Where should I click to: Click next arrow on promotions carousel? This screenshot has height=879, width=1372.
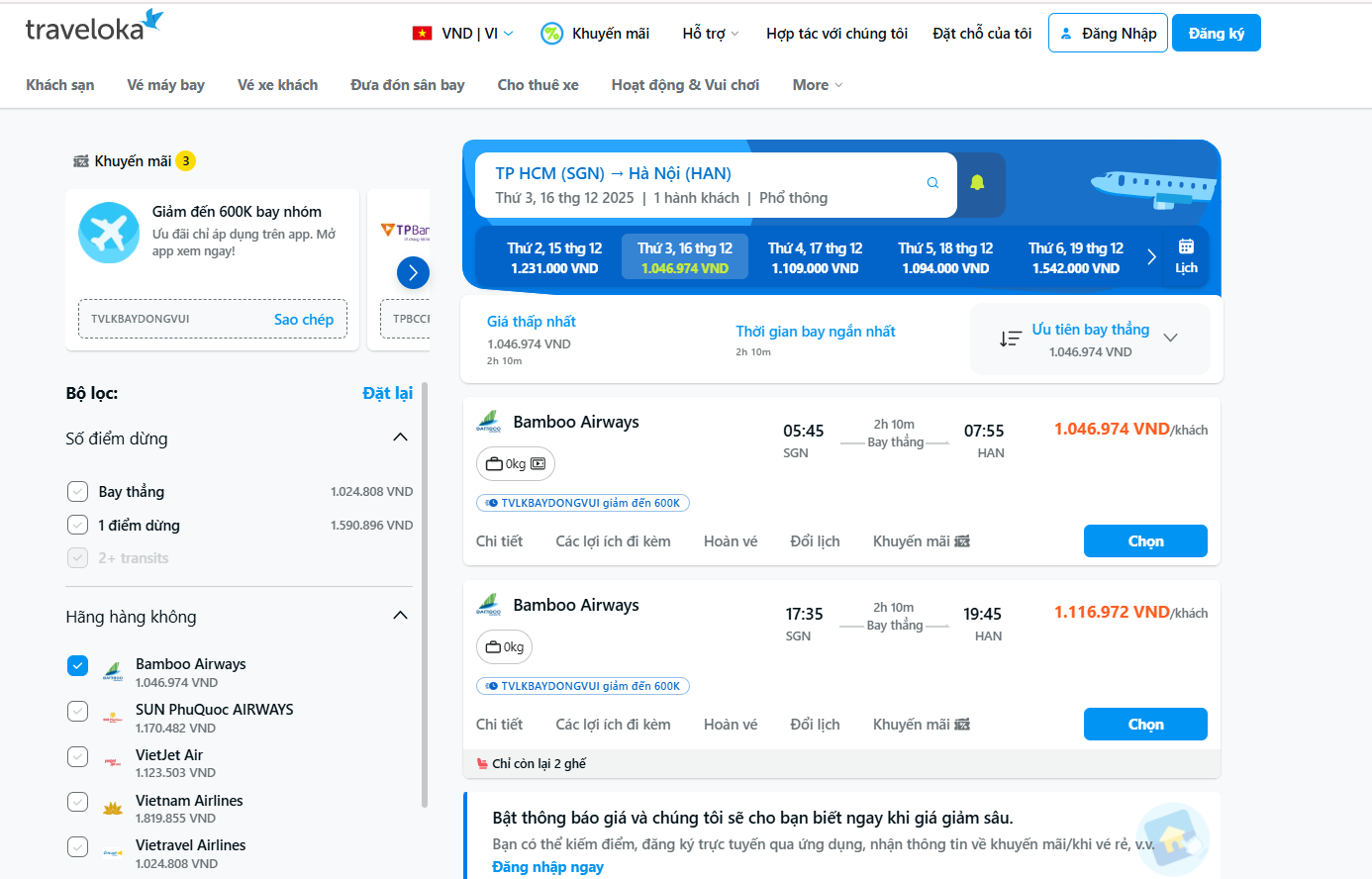413,272
